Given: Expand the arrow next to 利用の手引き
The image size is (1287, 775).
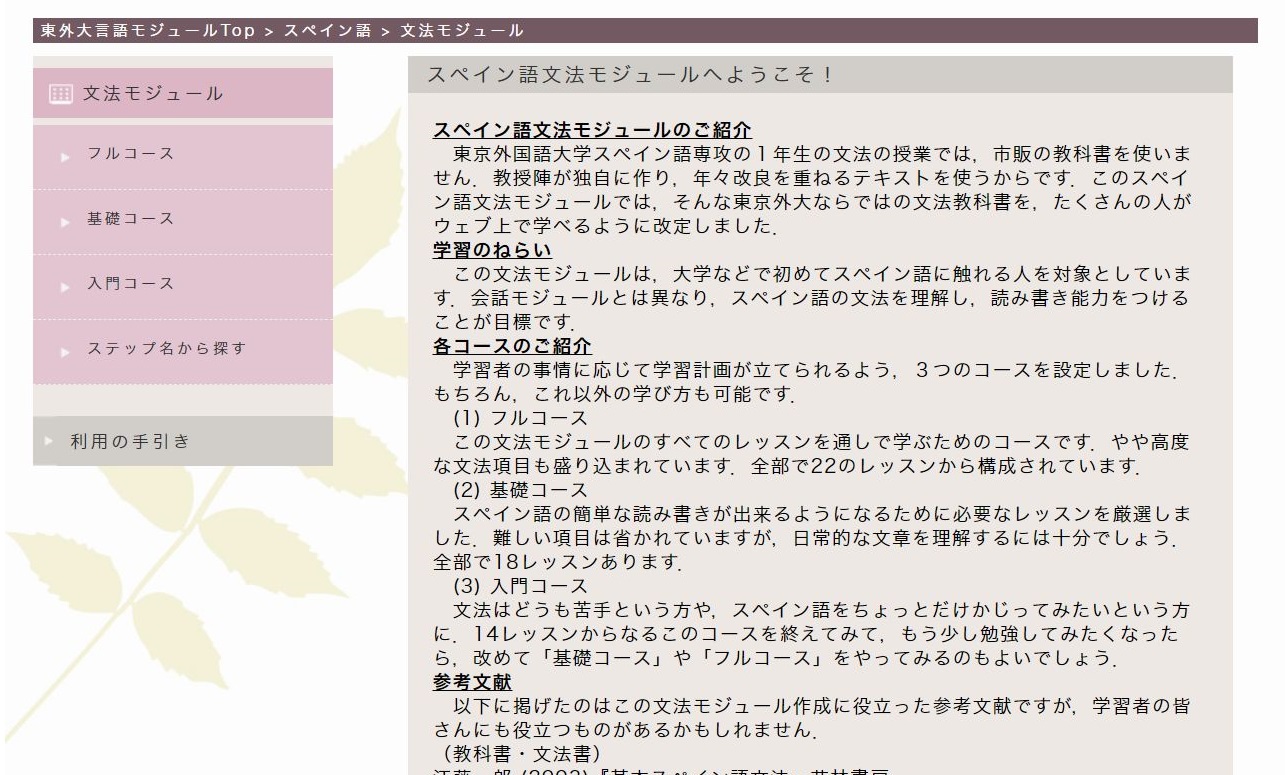Looking at the screenshot, I should 49,441.
